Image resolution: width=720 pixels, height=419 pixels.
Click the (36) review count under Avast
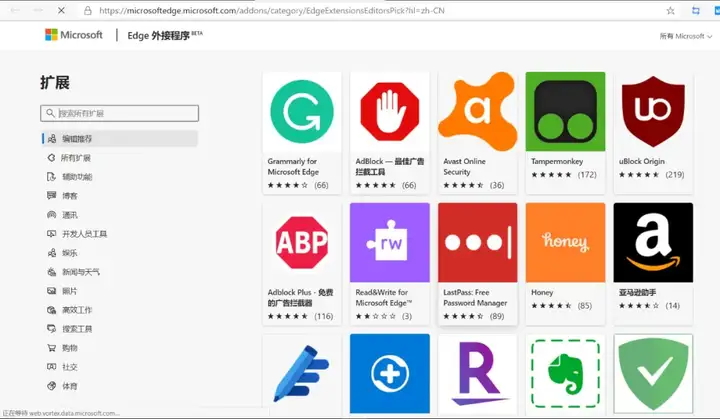497,185
